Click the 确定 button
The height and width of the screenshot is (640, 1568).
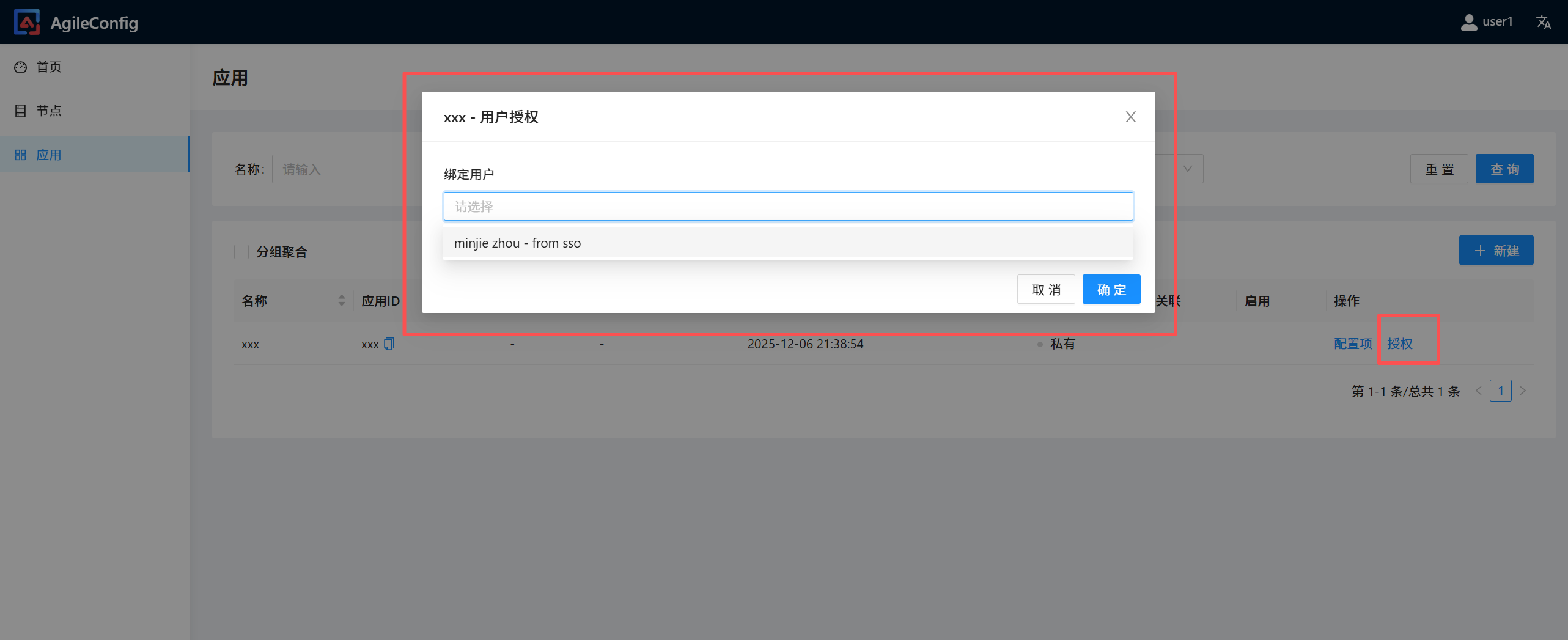tap(1111, 290)
